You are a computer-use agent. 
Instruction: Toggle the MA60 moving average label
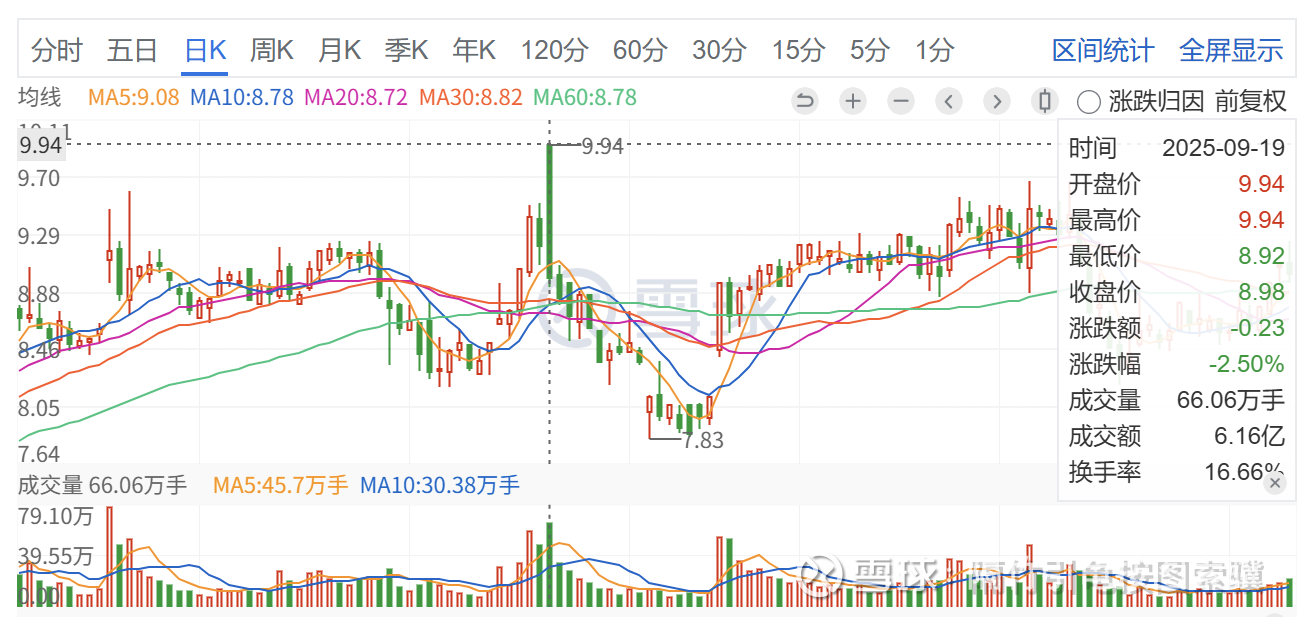click(585, 98)
